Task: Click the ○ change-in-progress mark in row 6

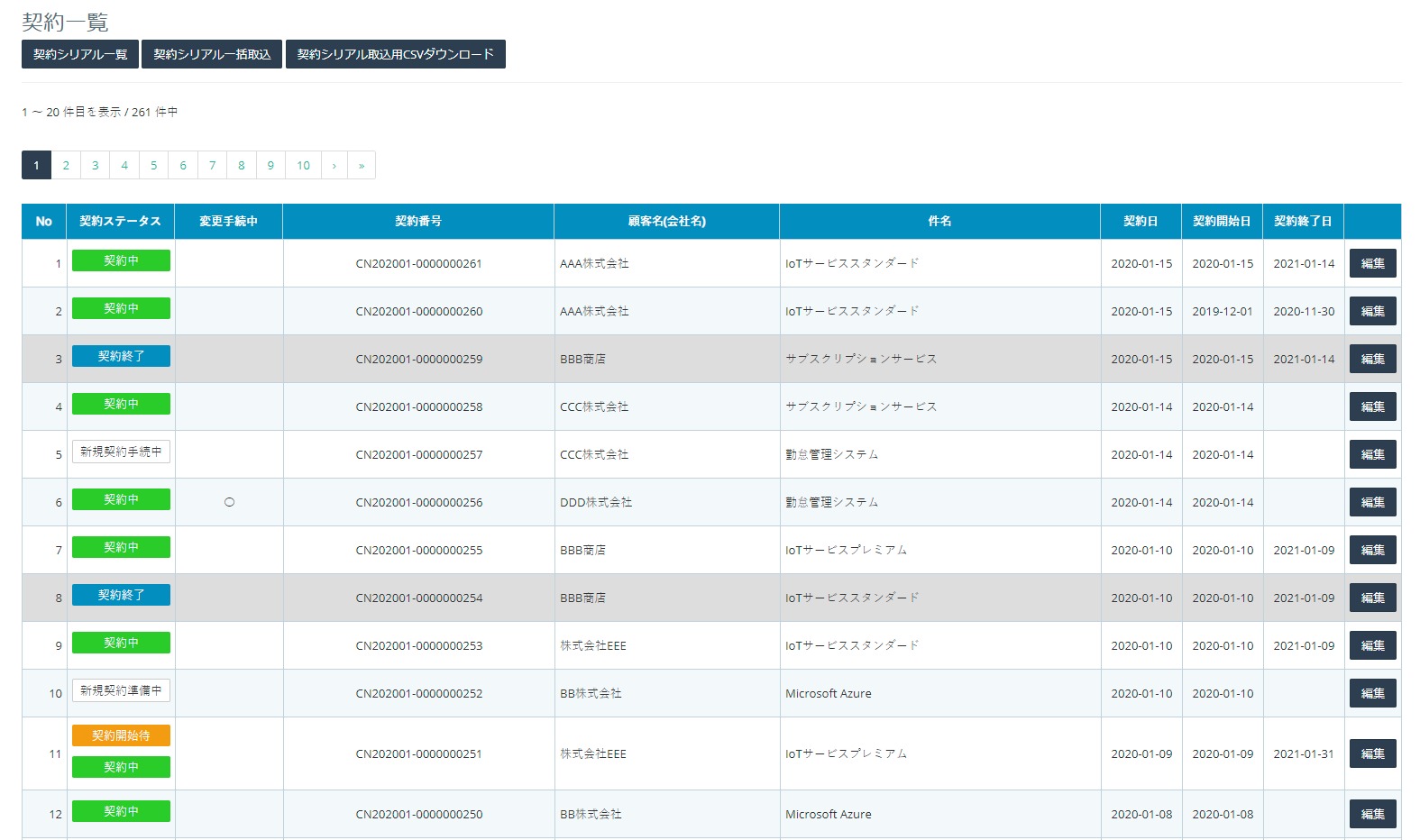Action: point(229,502)
